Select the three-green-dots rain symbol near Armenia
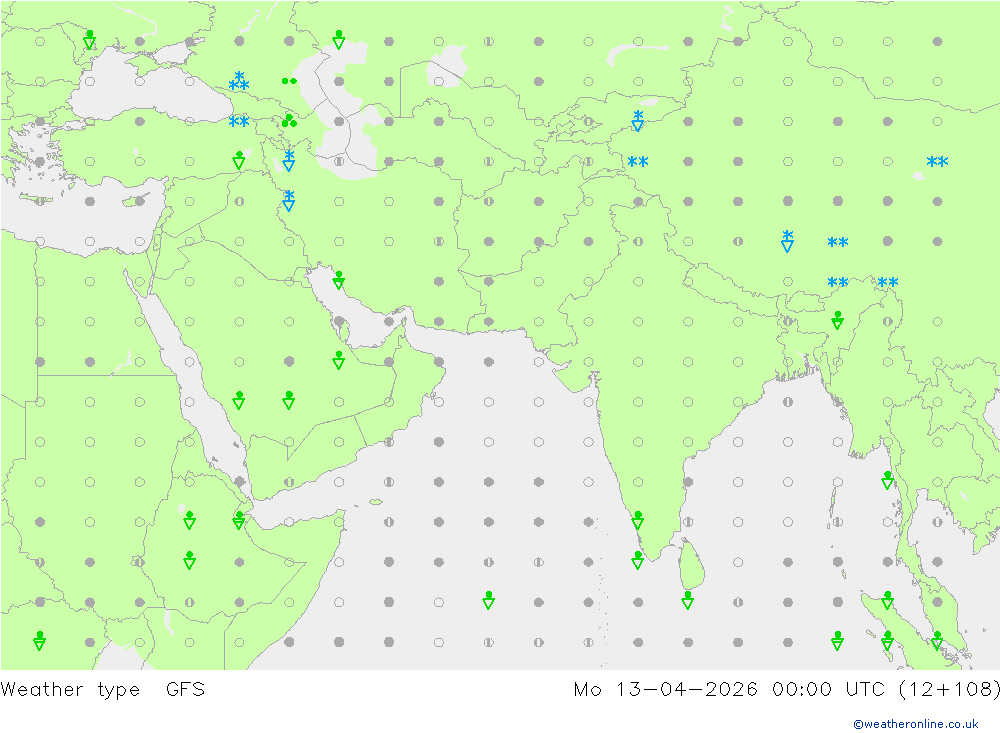The height and width of the screenshot is (733, 1000). click(x=289, y=121)
